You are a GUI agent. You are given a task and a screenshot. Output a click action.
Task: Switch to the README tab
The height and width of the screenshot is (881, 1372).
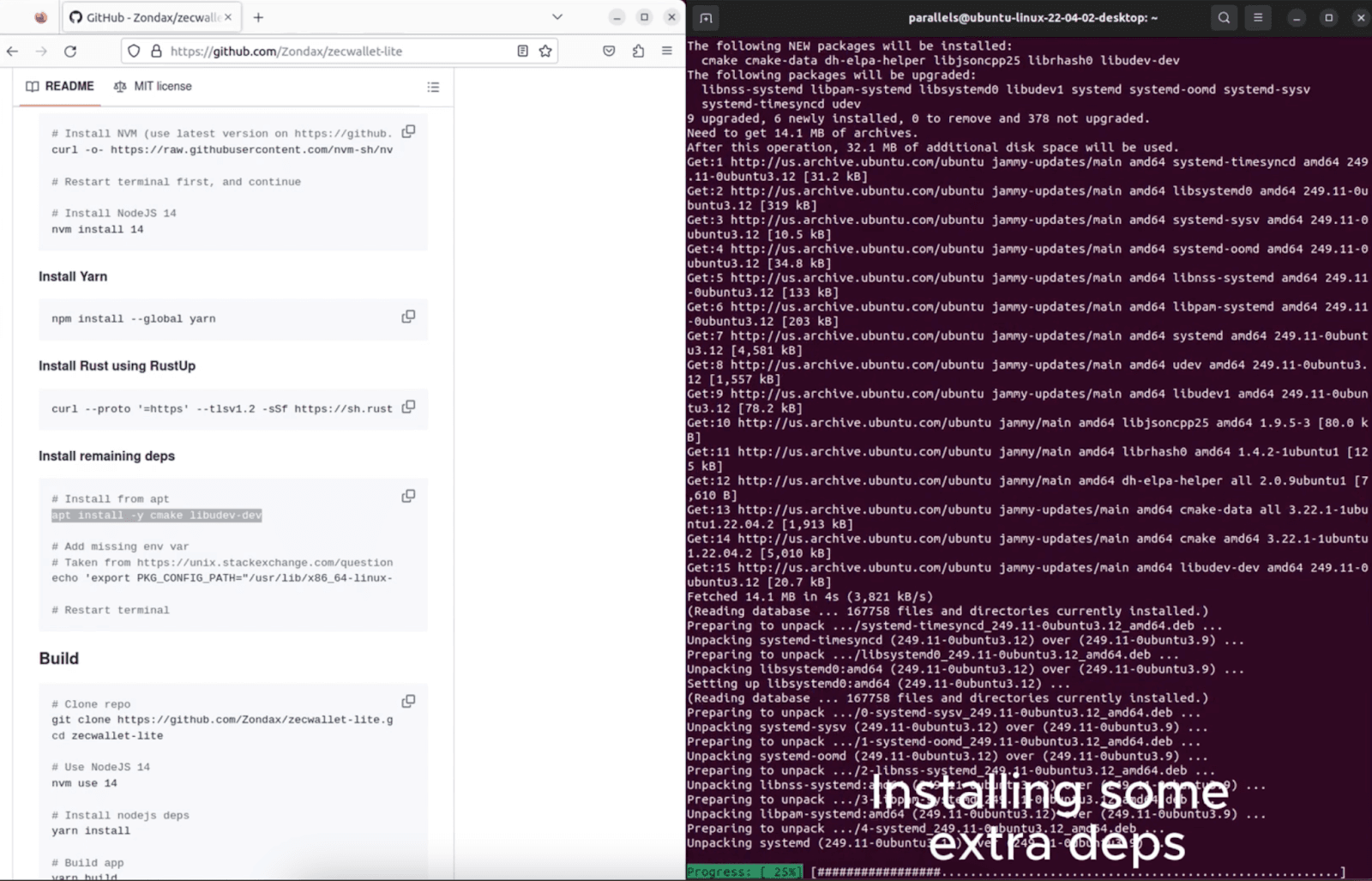point(60,87)
